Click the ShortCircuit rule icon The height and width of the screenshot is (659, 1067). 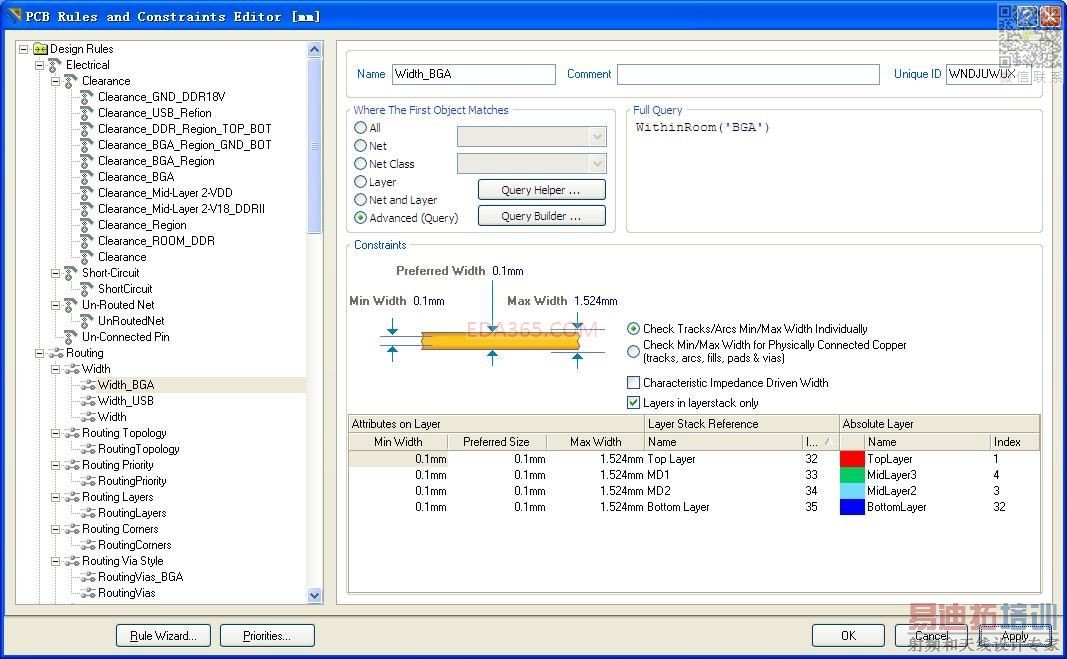click(x=87, y=289)
